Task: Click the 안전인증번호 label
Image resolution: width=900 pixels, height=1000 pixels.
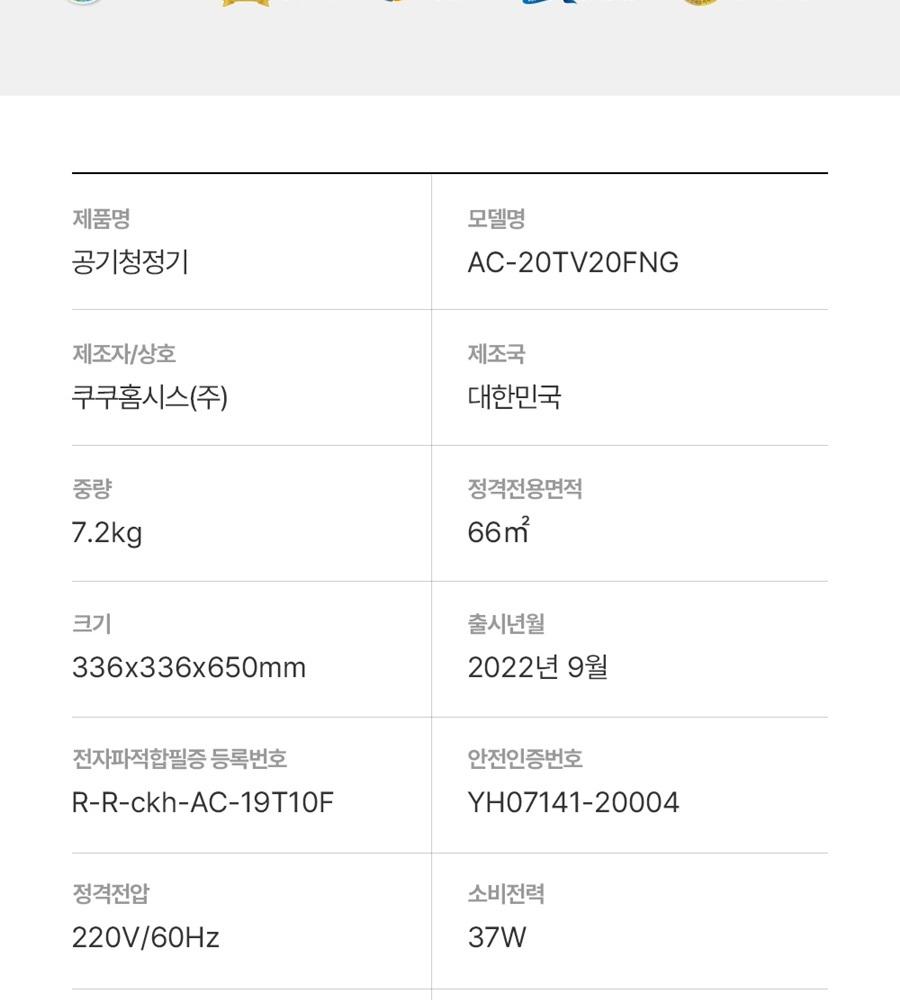Action: click(x=525, y=759)
